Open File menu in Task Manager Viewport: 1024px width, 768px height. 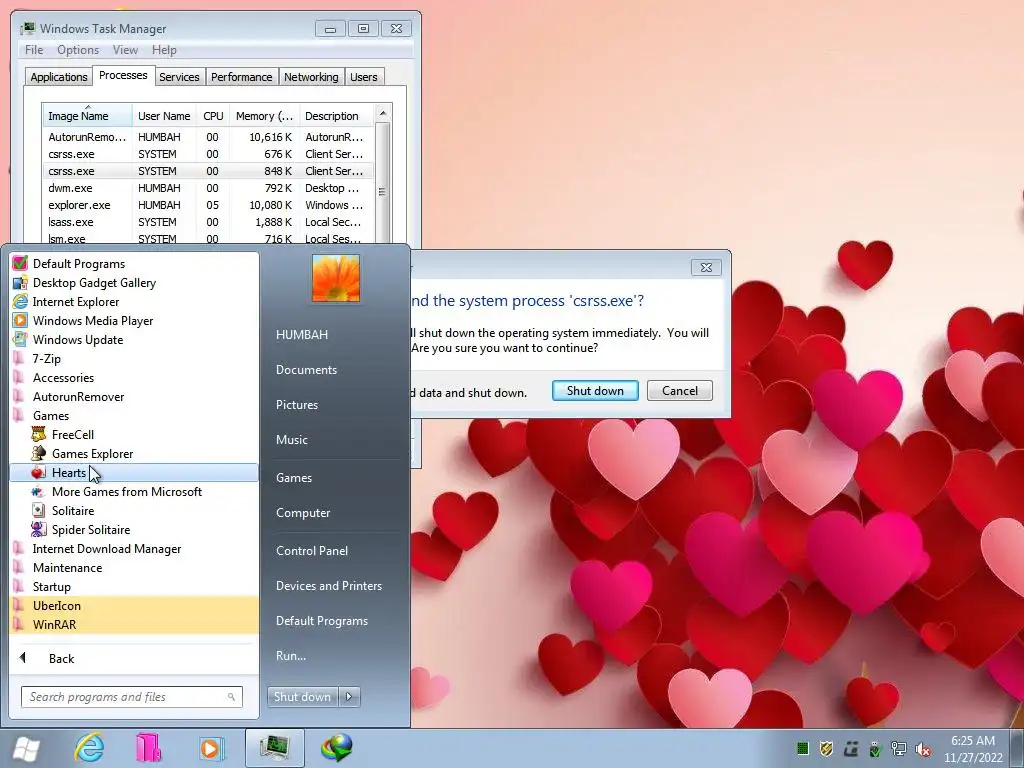point(34,50)
